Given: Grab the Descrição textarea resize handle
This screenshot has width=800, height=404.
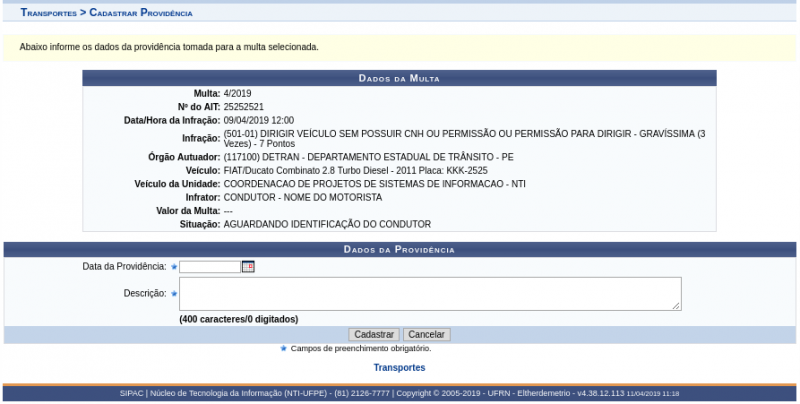Looking at the screenshot, I should click(x=676, y=306).
